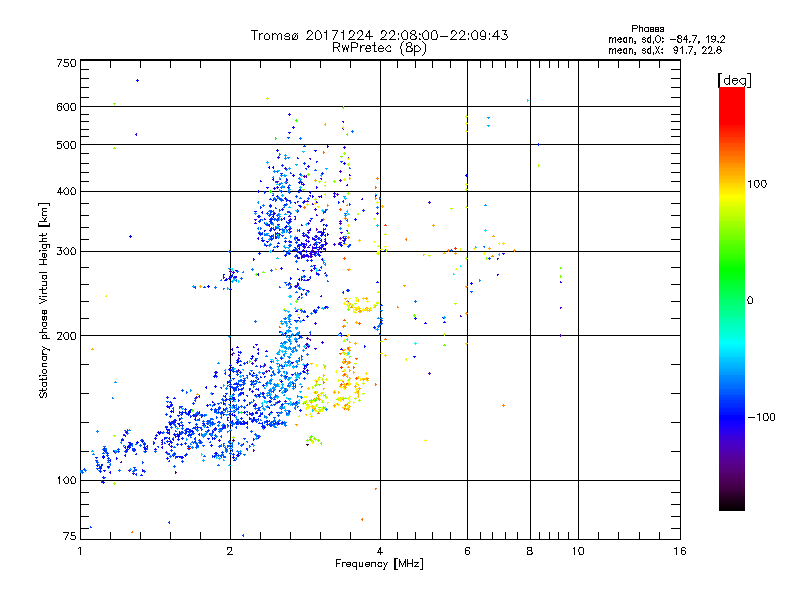Click the y-axis tick label '200'
Viewport: 800px width, 600px height.
pyautogui.click(x=66, y=336)
